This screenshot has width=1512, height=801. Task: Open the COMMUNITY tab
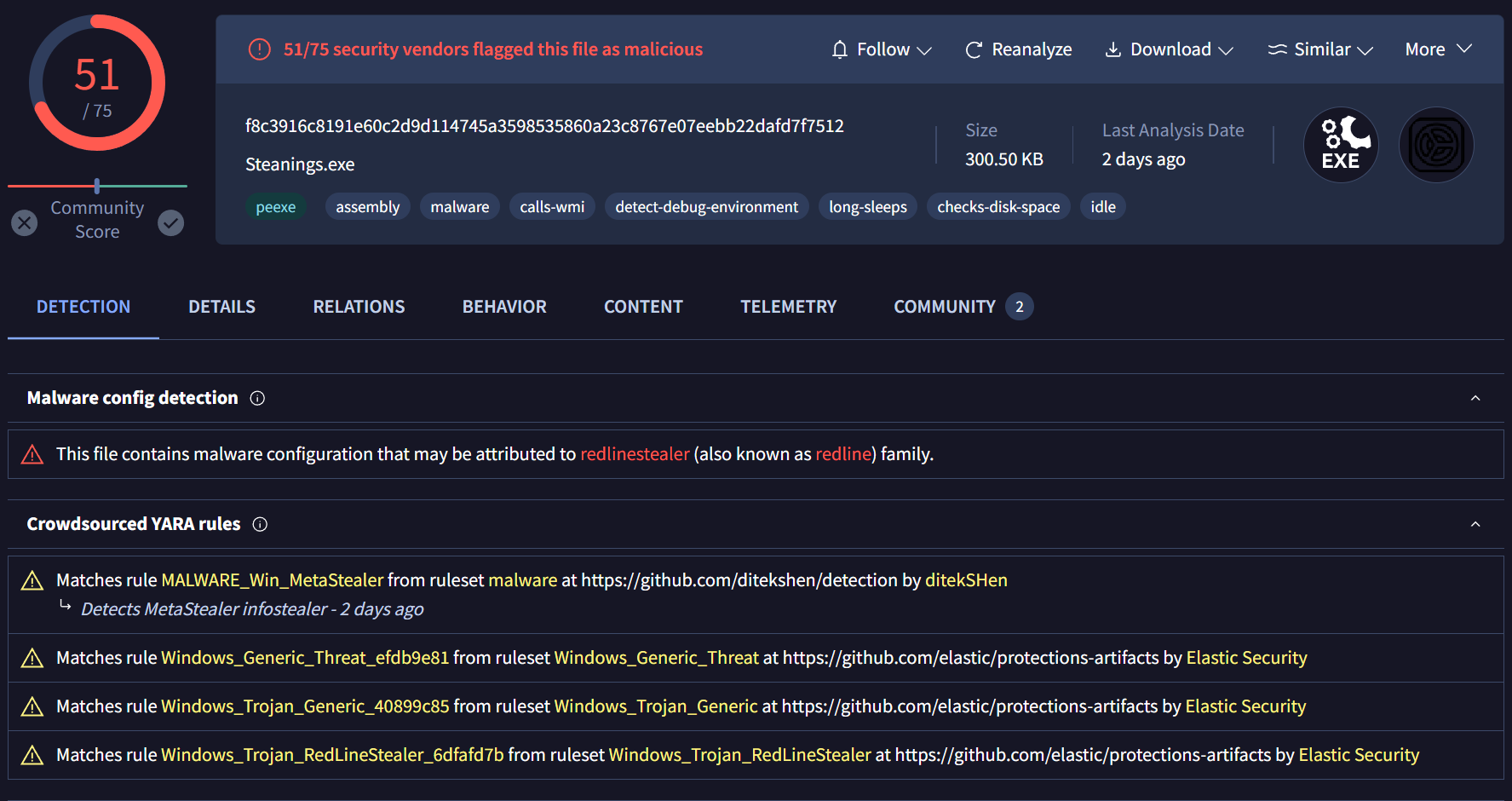945,307
